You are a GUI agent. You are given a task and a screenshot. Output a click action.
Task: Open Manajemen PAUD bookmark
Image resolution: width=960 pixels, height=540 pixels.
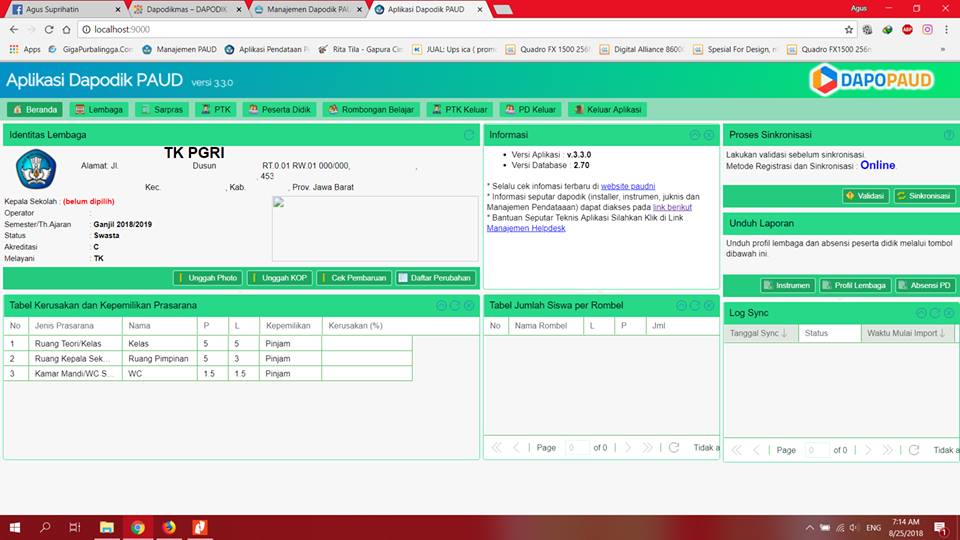pos(179,50)
